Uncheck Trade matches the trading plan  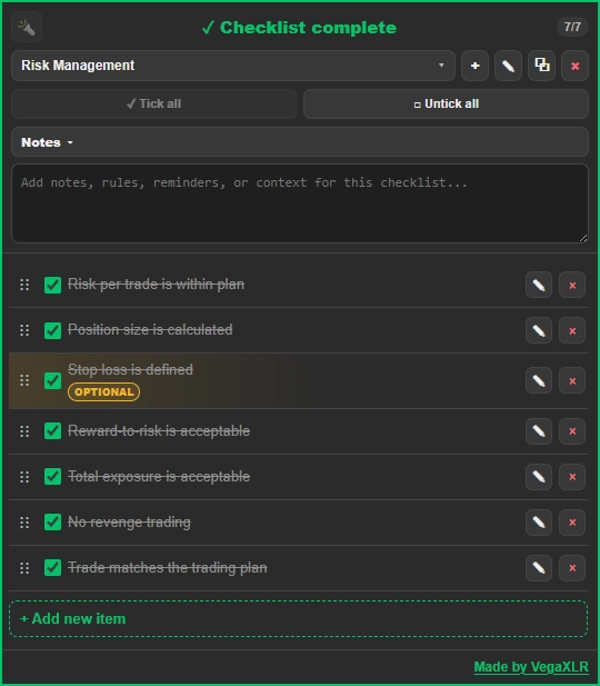tap(53, 568)
